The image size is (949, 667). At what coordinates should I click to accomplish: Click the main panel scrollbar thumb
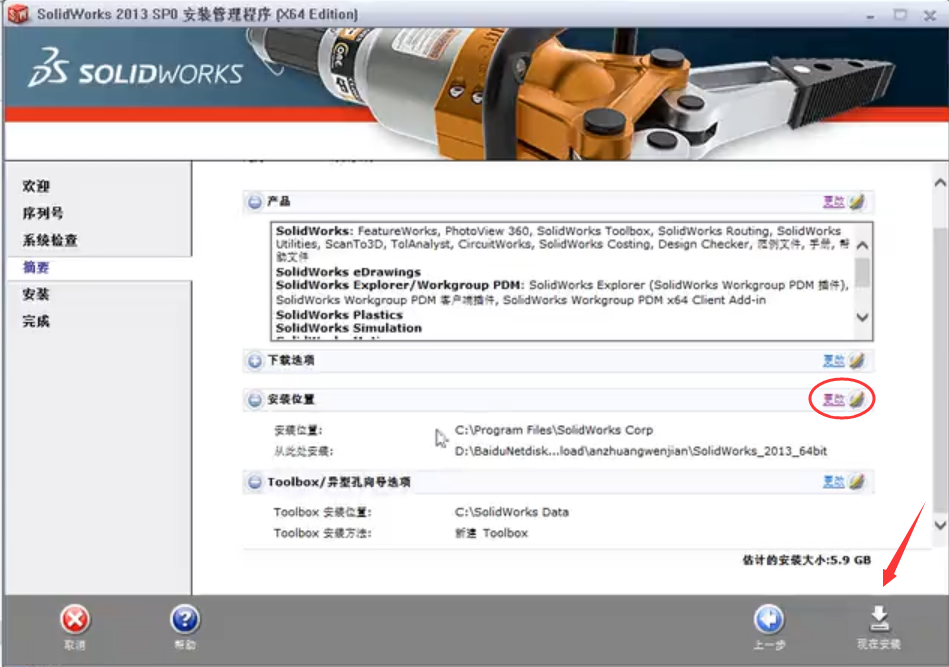tap(940, 370)
